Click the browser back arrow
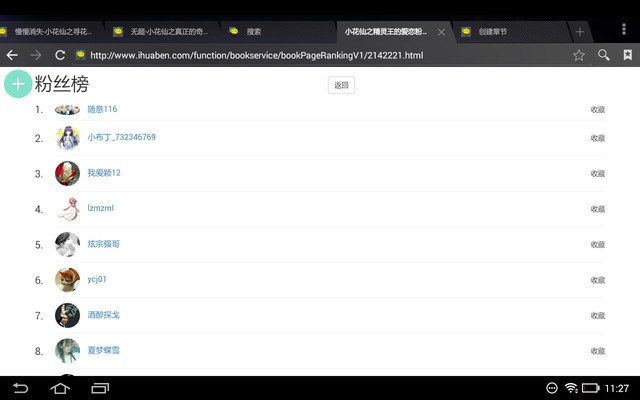640x400 pixels. point(12,55)
